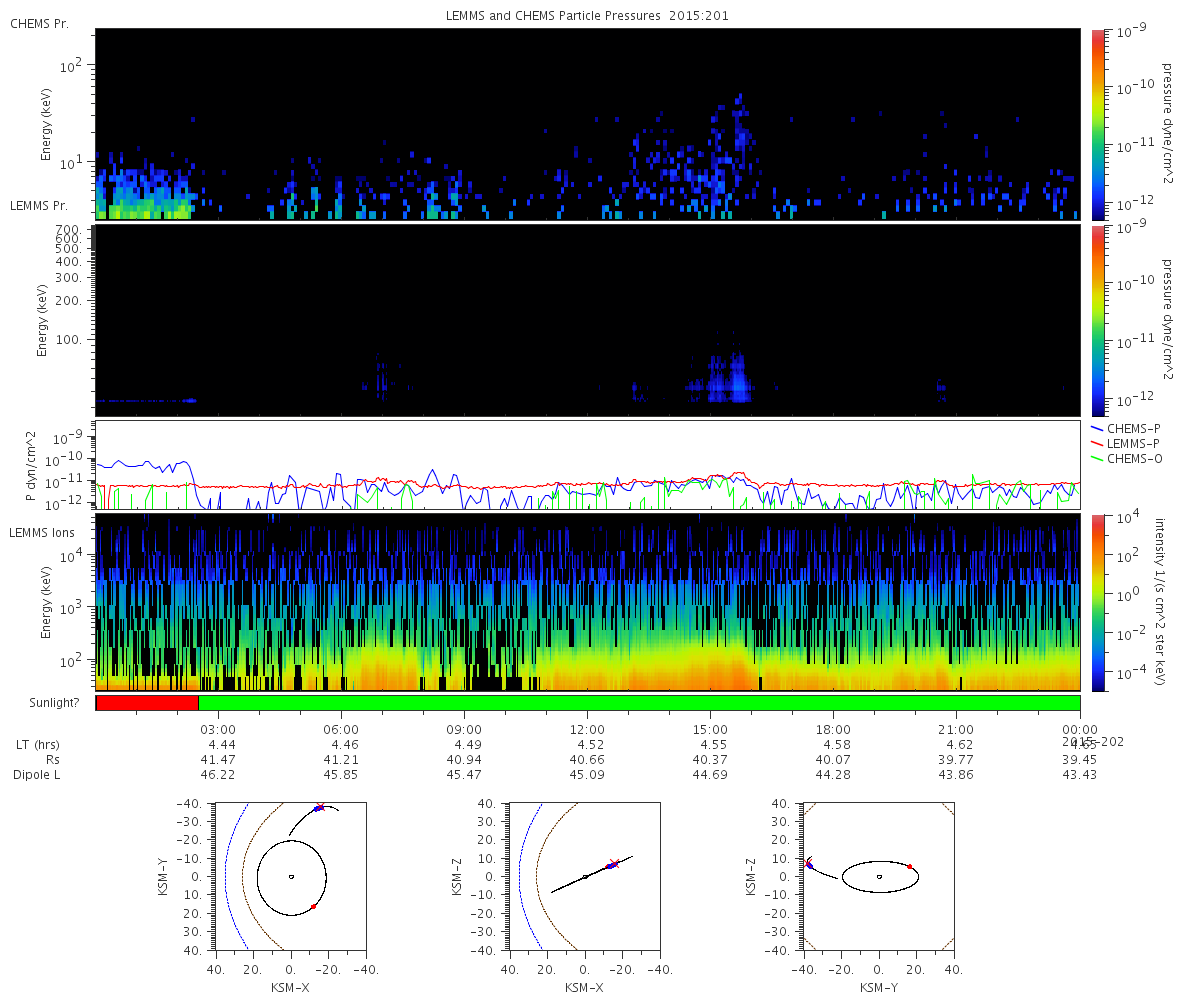
Task: Click the CHEMS pressure color bar
Action: tap(1098, 124)
